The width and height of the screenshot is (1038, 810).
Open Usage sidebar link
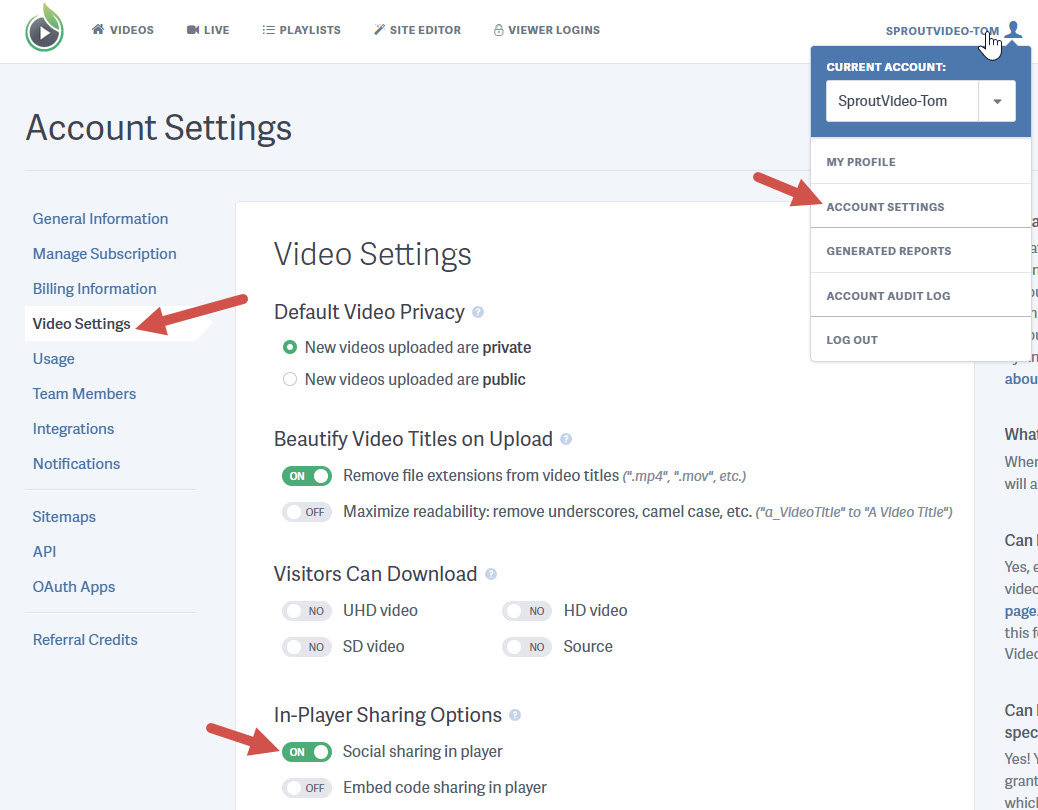[54, 359]
